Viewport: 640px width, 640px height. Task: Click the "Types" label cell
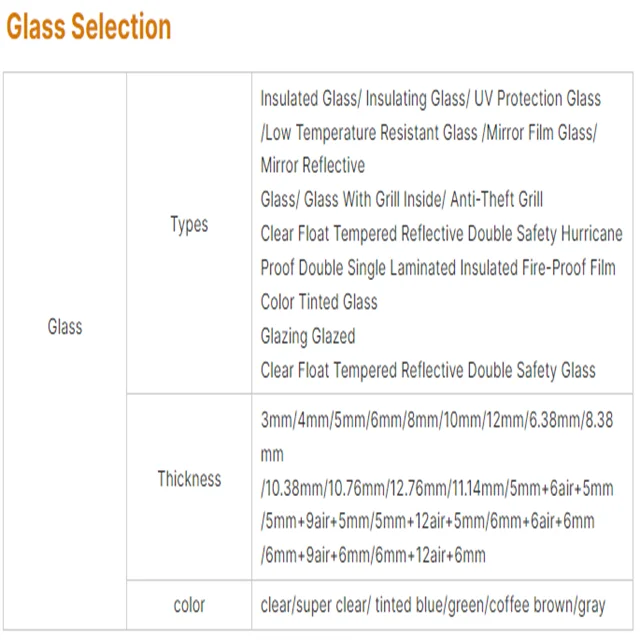click(x=189, y=225)
